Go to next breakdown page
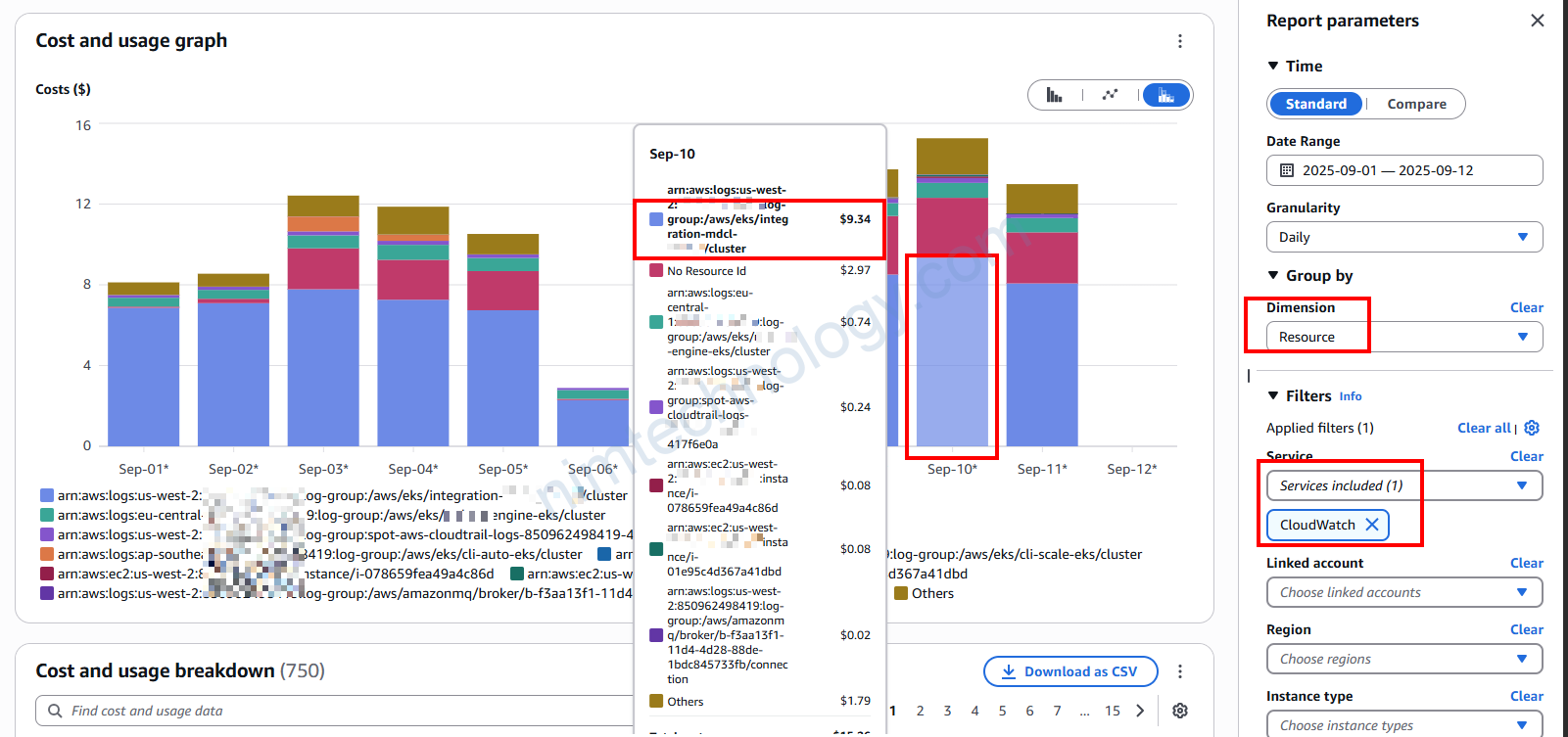 (1140, 711)
